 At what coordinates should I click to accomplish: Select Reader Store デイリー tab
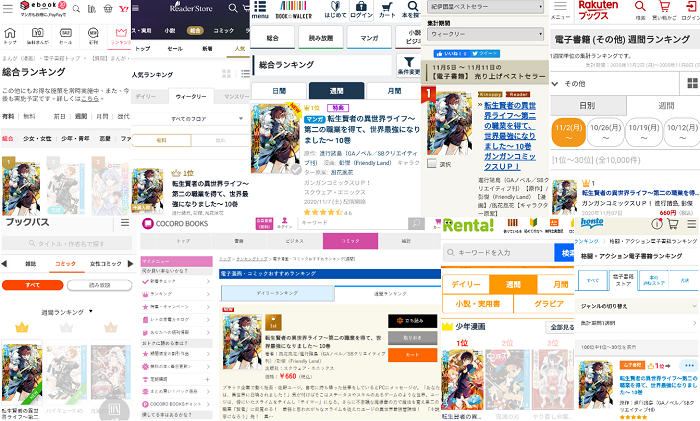146,96
